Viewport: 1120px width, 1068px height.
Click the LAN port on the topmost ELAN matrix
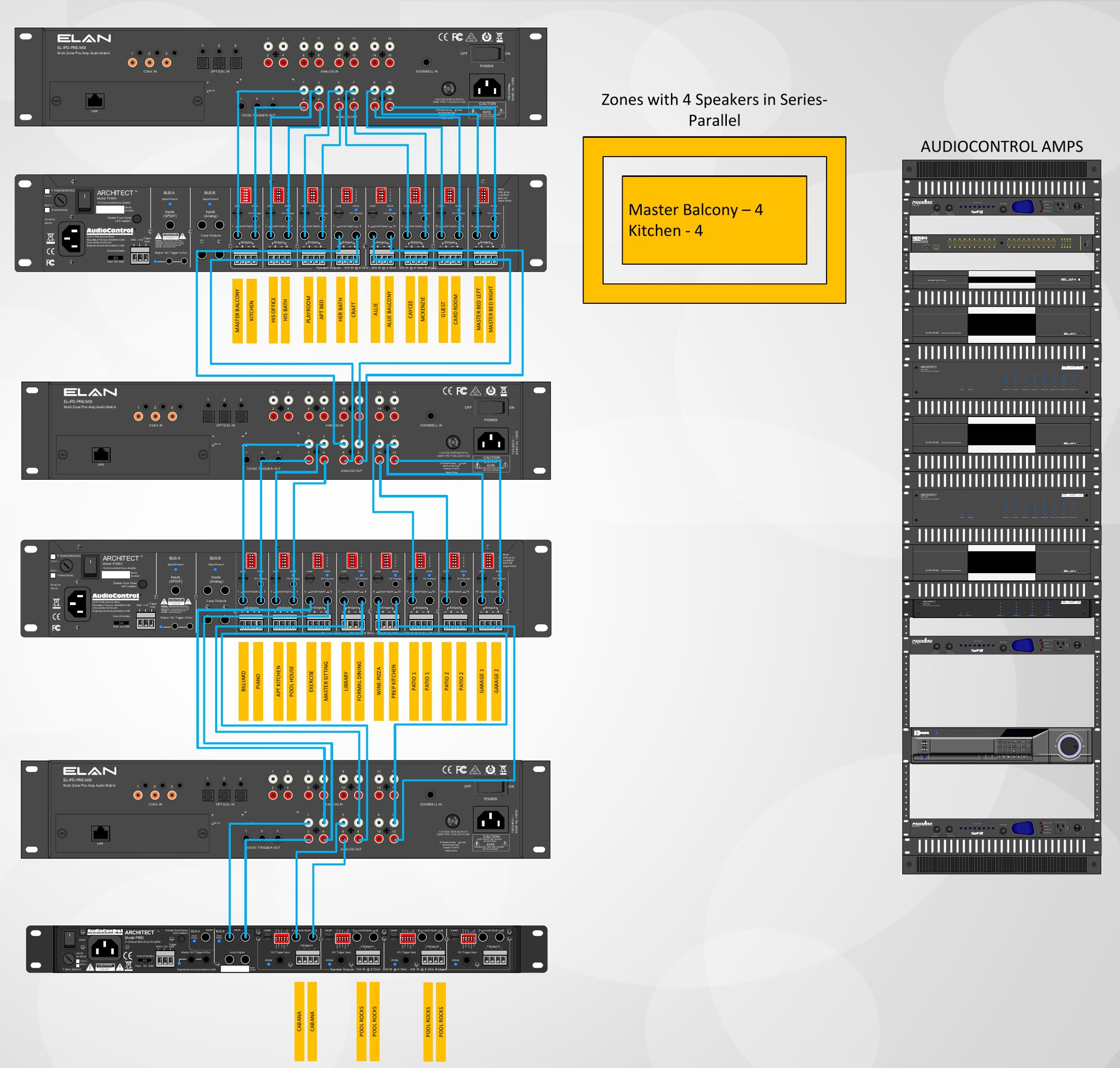point(95,101)
